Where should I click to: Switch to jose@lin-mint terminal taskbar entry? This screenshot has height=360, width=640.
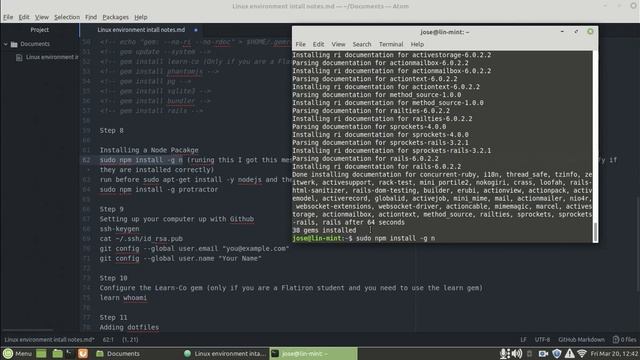(313, 353)
